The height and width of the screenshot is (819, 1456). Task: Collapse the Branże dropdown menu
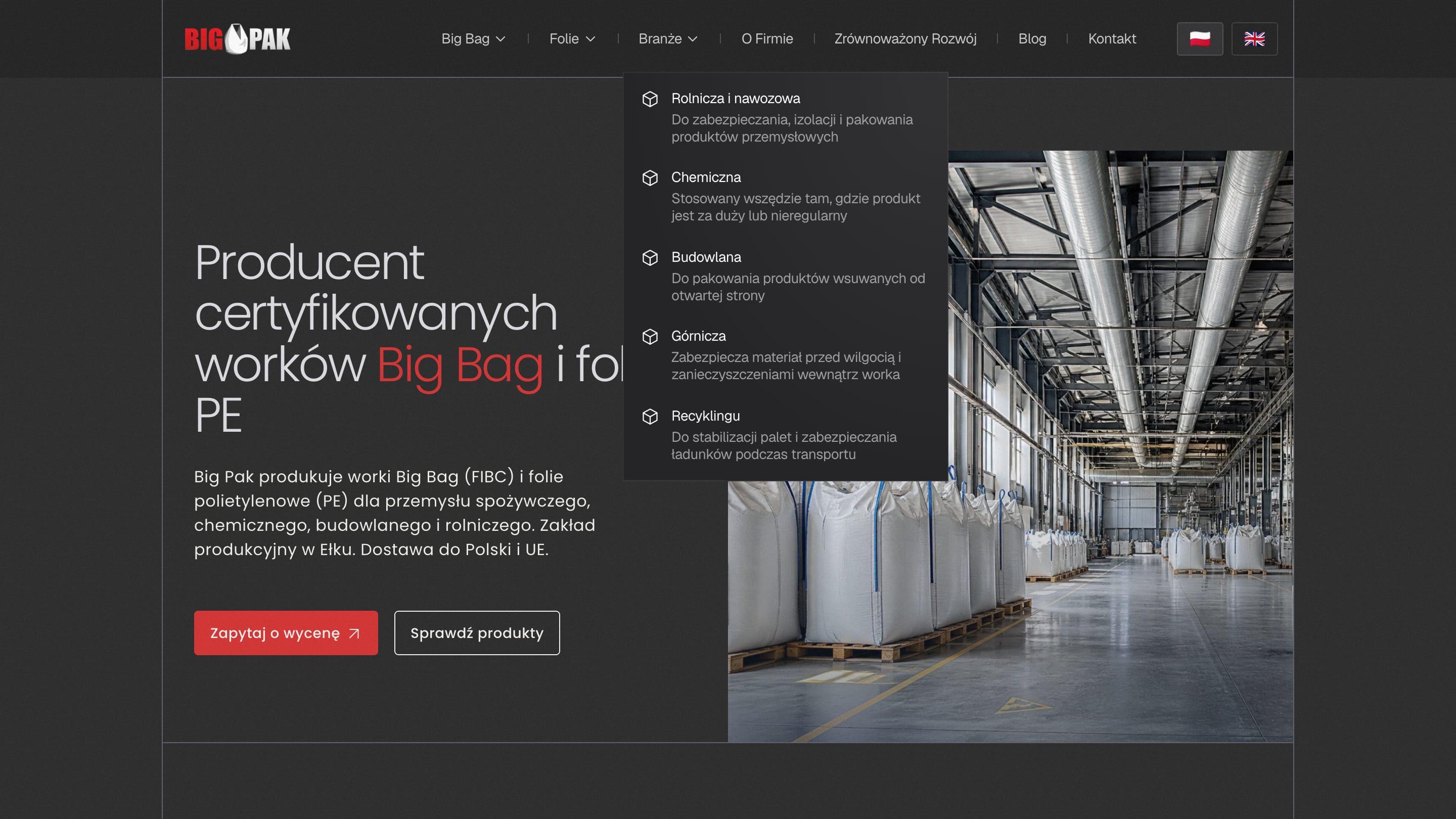click(667, 39)
